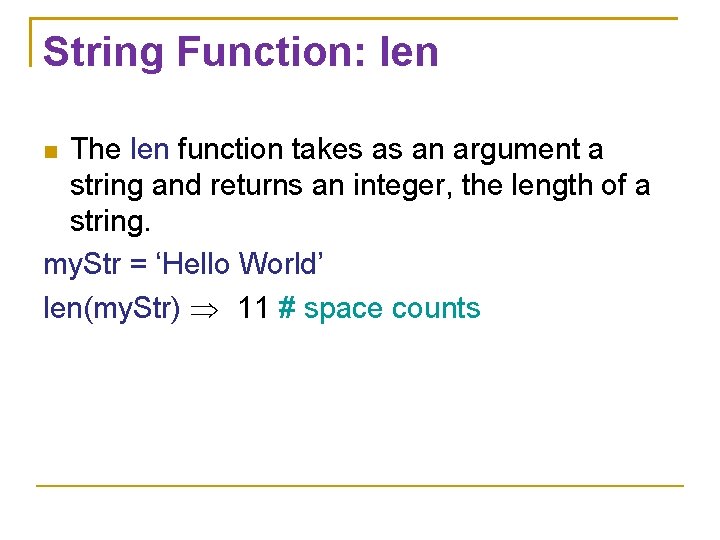Click the hash symbol before 'space counts'
The height and width of the screenshot is (540, 720).
coord(286,309)
